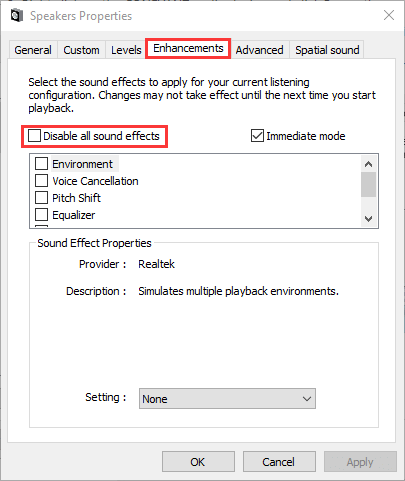Tick the Pitch Shift checkbox
Image resolution: width=405 pixels, height=481 pixels.
tap(41, 198)
